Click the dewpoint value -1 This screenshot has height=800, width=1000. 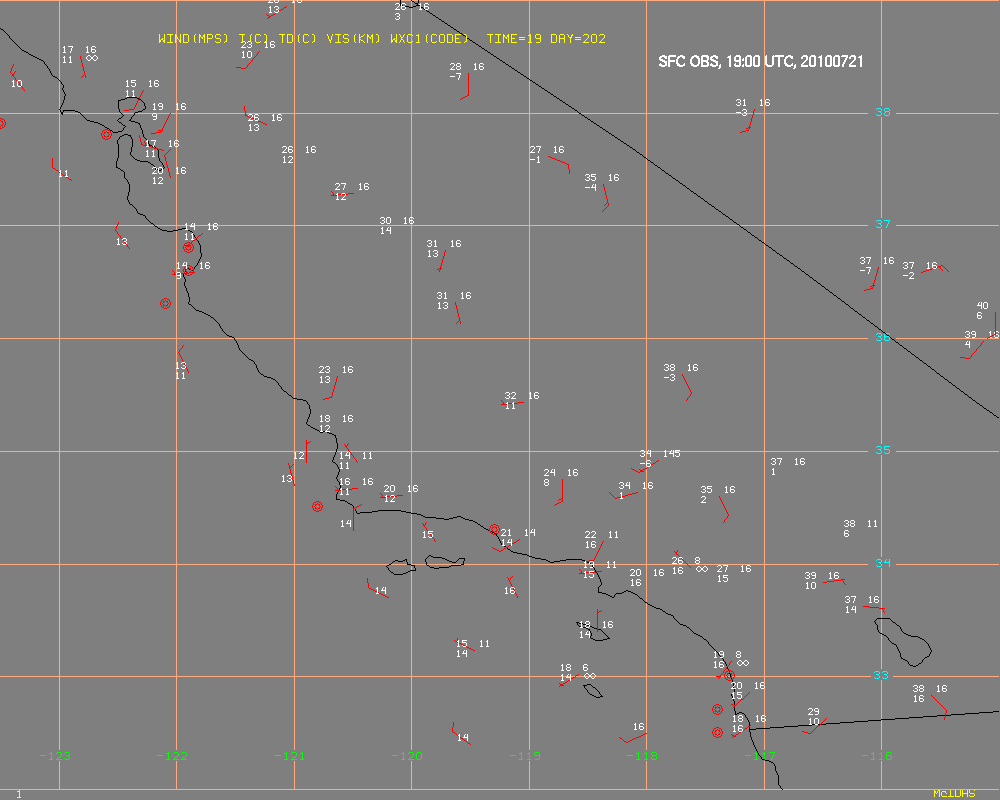tap(535, 159)
